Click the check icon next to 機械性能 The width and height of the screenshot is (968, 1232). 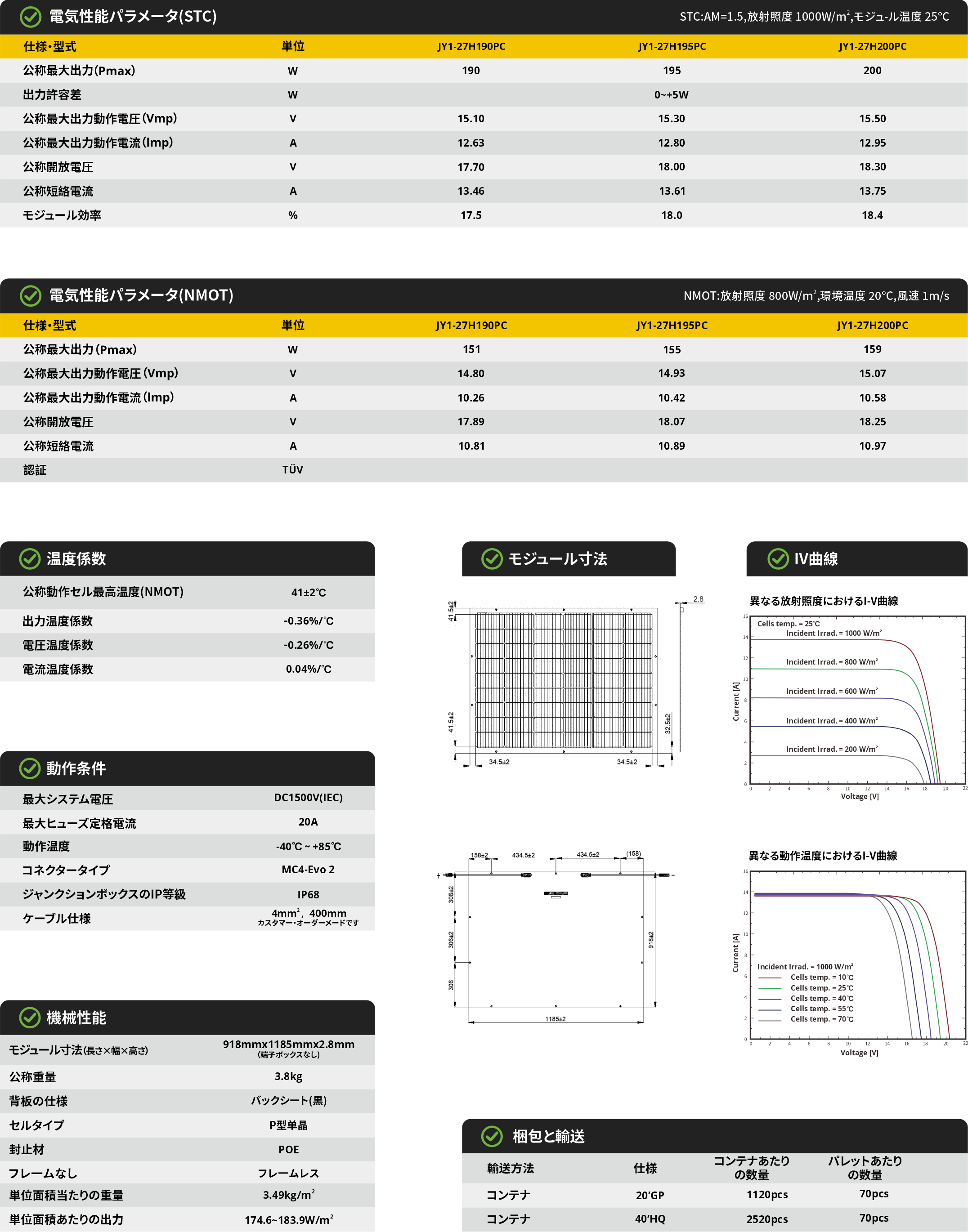pos(30,1018)
